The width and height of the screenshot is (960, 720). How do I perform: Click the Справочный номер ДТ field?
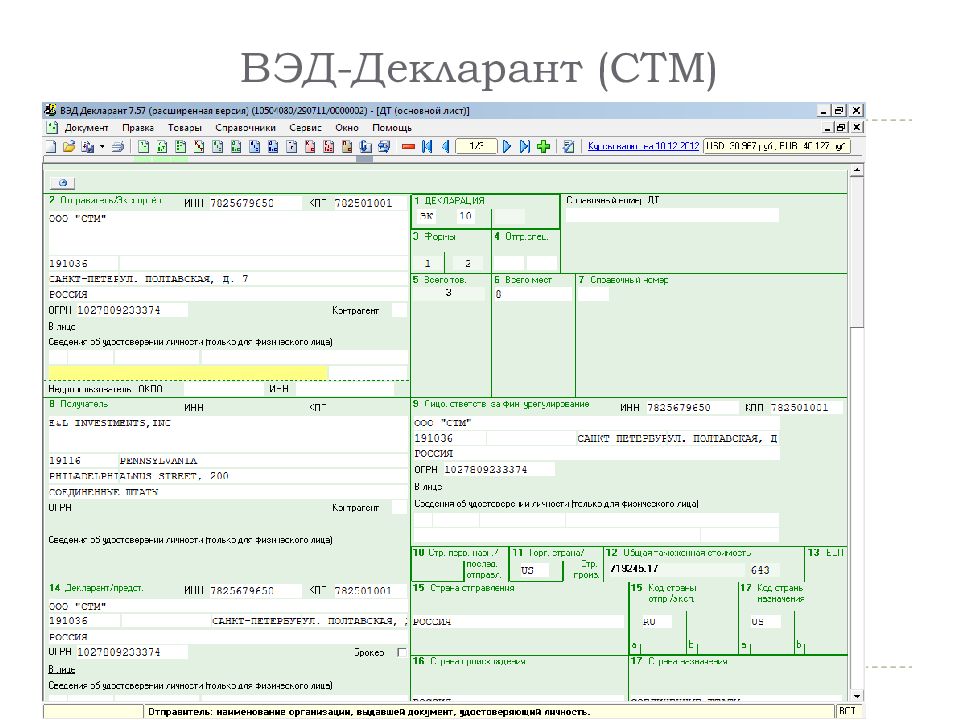[672, 215]
